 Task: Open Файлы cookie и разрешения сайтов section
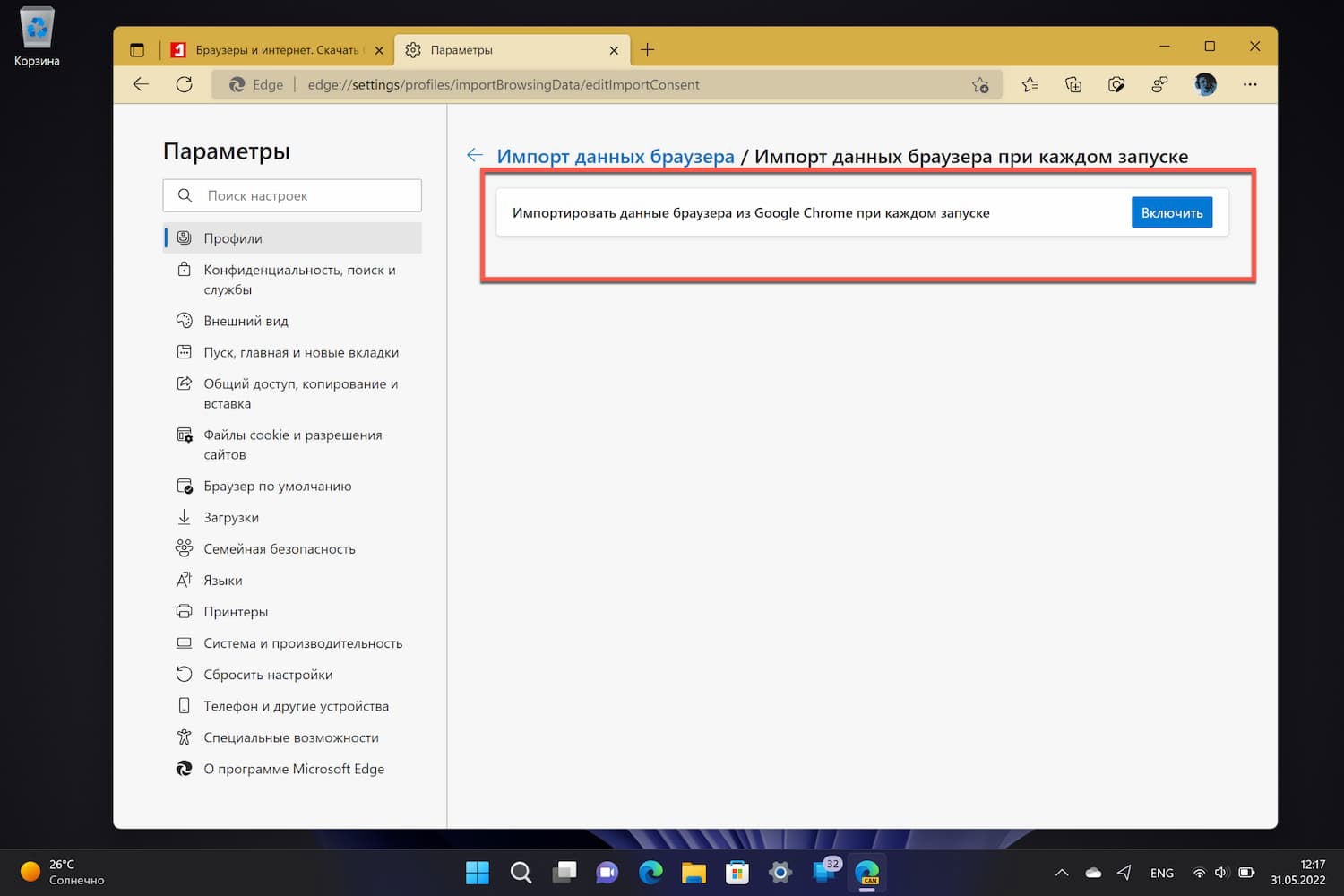292,444
